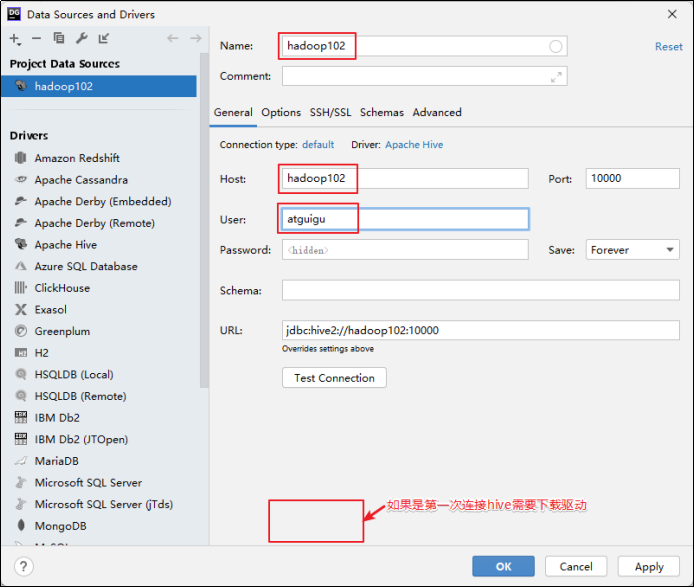Image resolution: width=695 pixels, height=588 pixels.
Task: Click the Cancel button
Action: [x=576, y=566]
